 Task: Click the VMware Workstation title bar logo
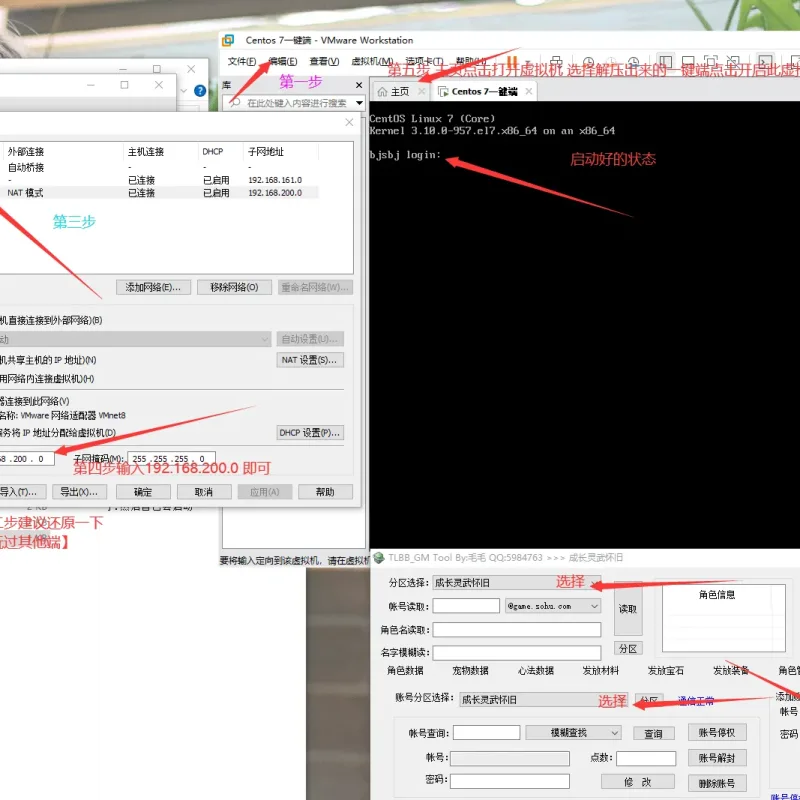[x=228, y=40]
